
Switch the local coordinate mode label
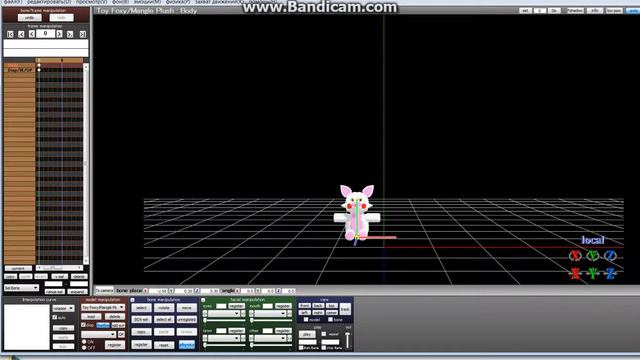[593, 240]
